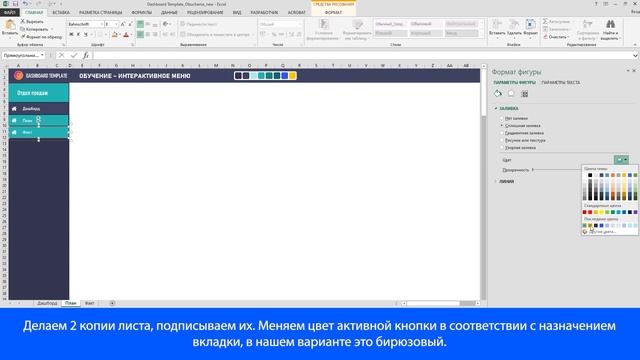Click the fill color bucket in ribbon
Image resolution: width=640 pixels, height=360 pixels.
coord(115,35)
